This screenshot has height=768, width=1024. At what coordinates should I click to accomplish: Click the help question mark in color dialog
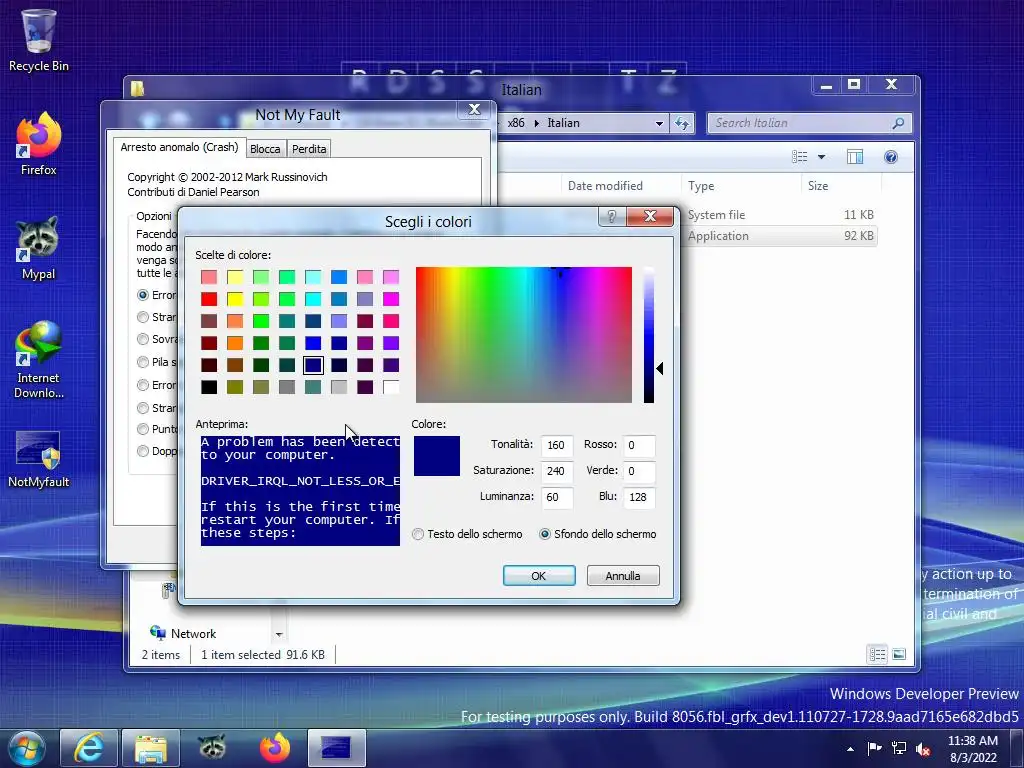click(612, 217)
